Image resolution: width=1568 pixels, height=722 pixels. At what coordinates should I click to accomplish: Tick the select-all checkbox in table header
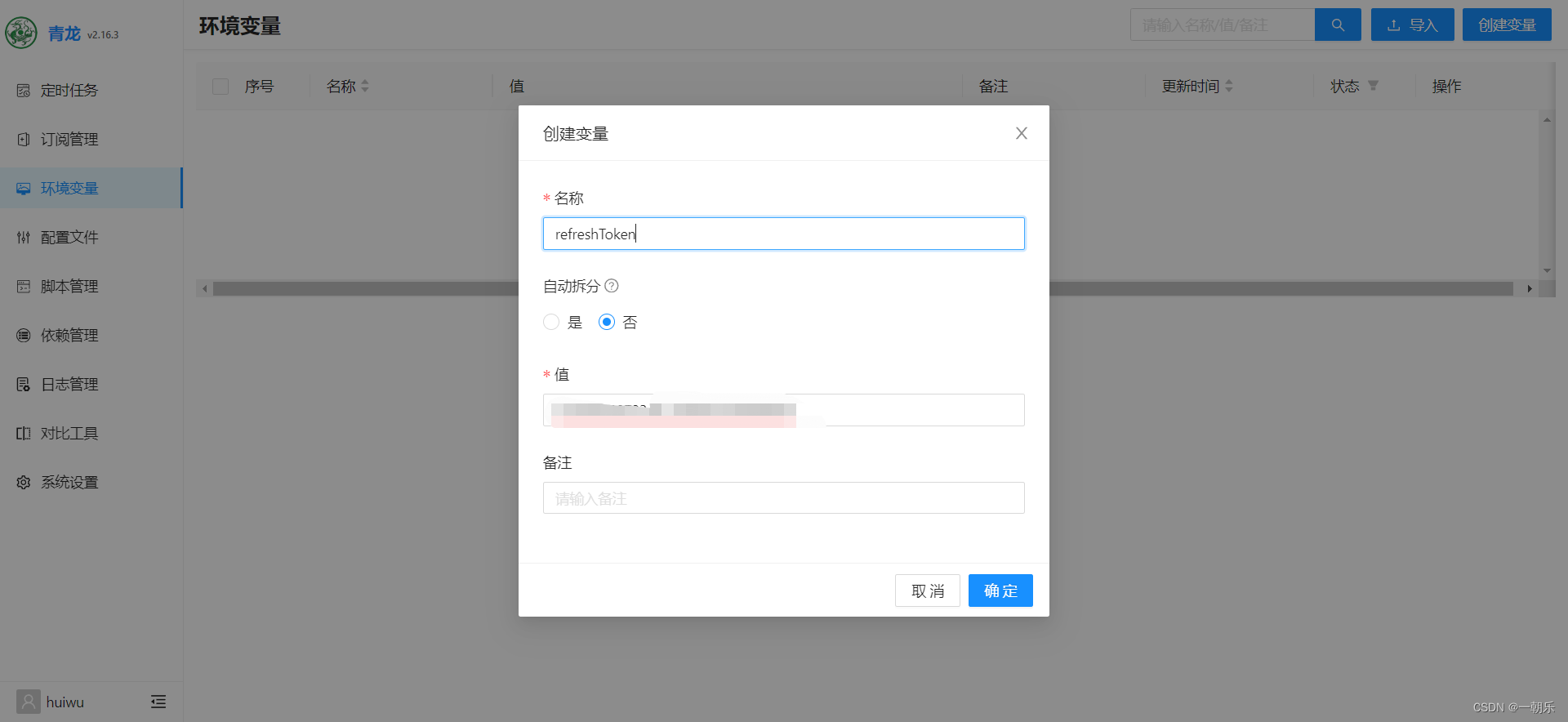pos(220,87)
